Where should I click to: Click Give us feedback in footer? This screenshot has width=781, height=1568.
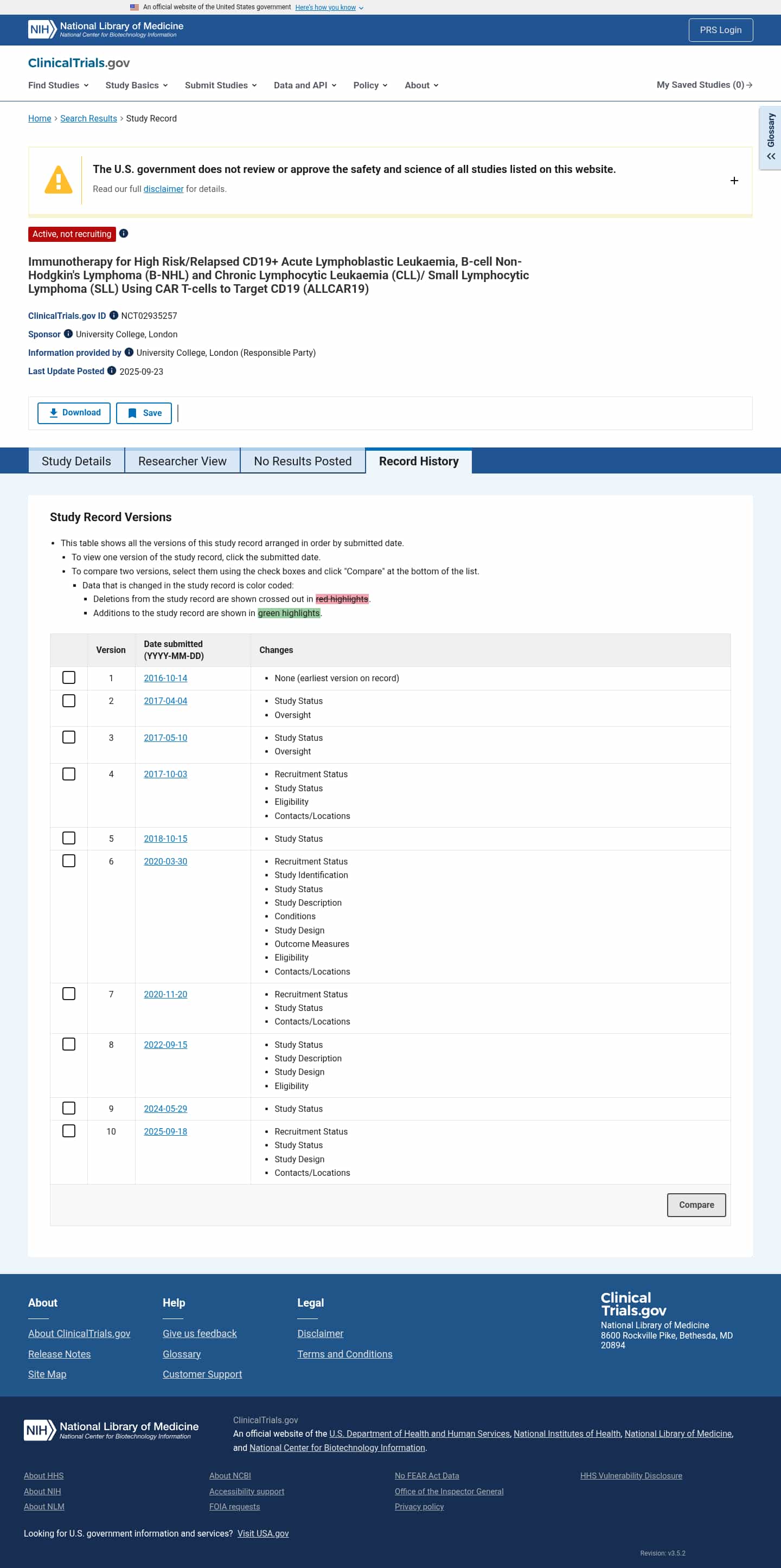click(x=200, y=1333)
